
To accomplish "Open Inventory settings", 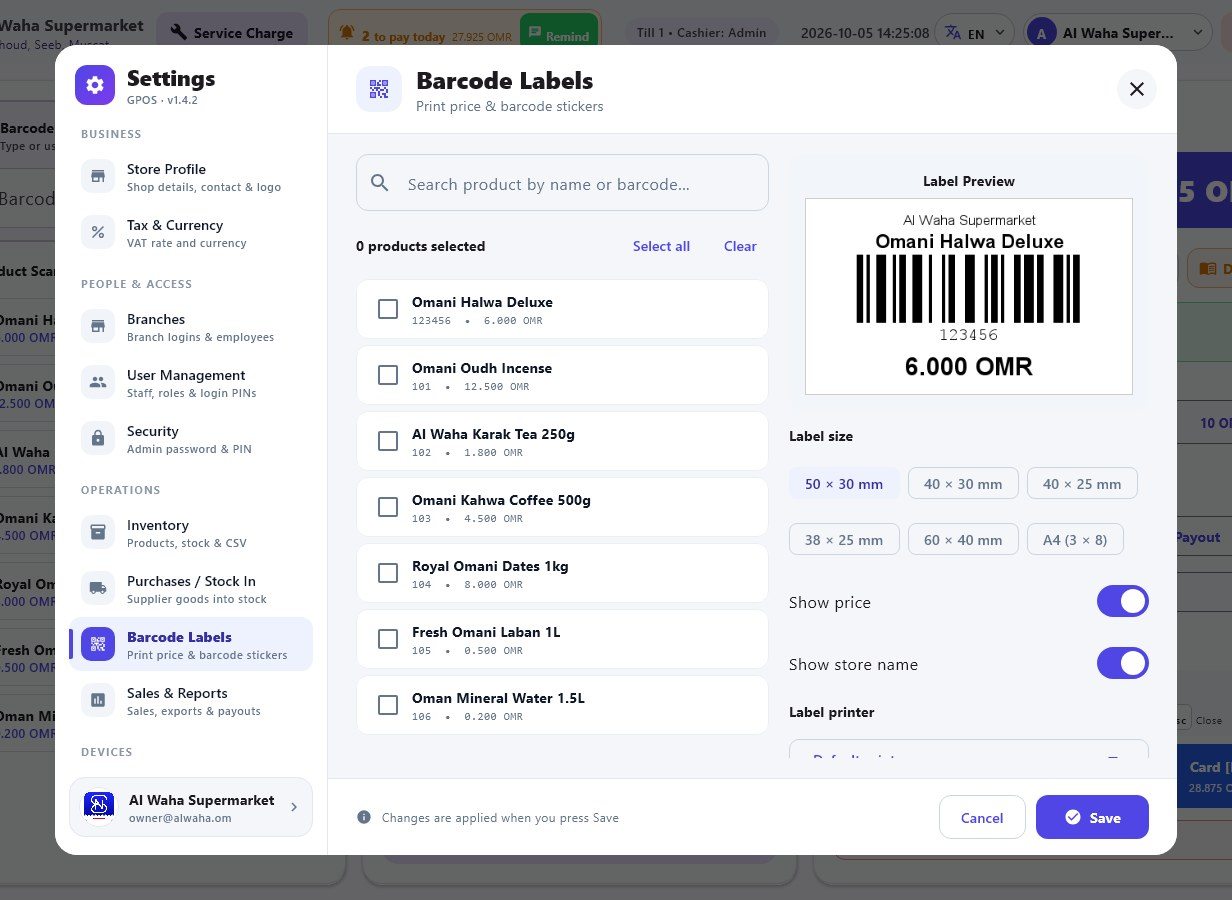I will tap(191, 532).
